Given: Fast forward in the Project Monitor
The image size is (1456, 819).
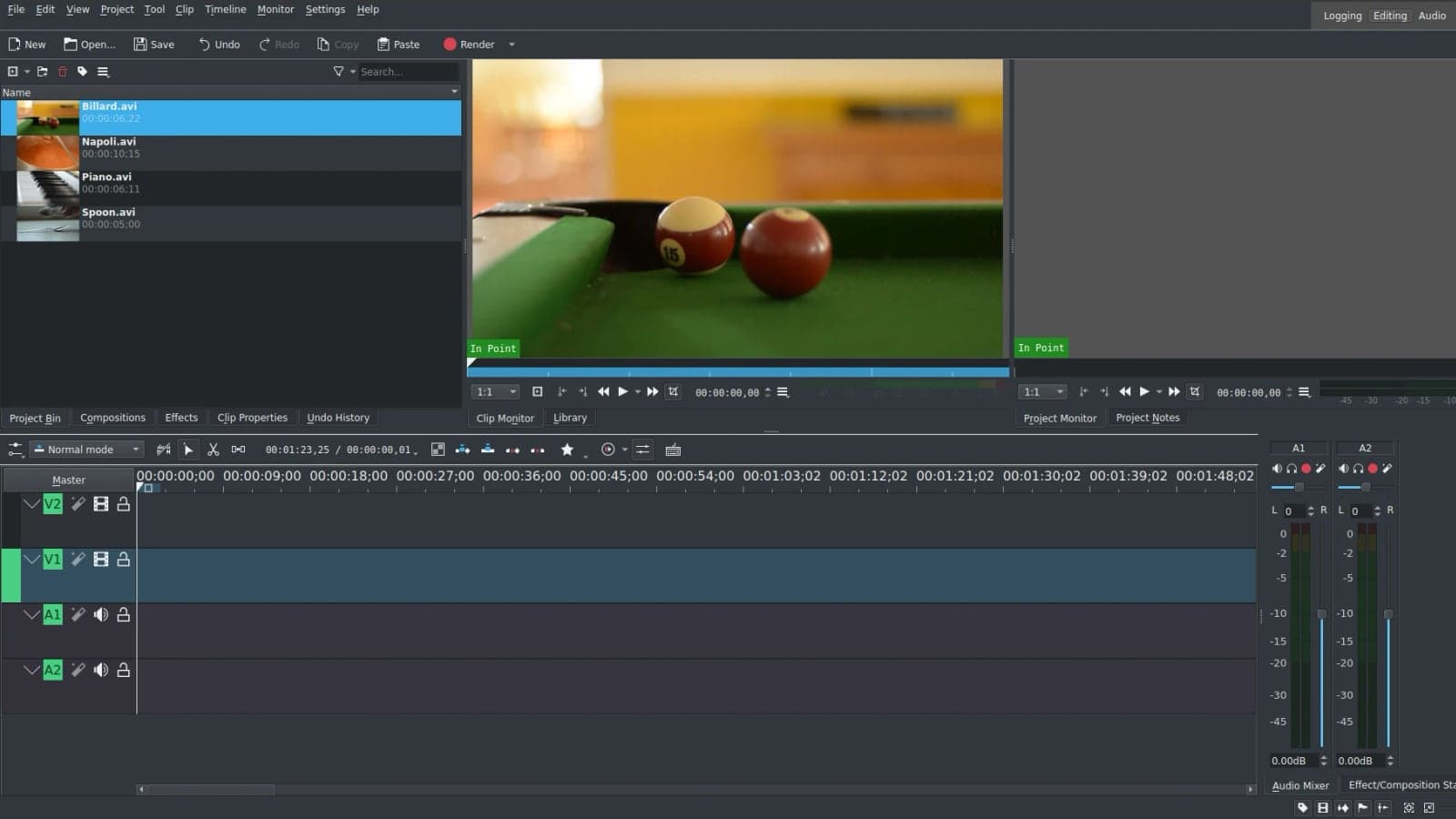Looking at the screenshot, I should coord(1174,392).
